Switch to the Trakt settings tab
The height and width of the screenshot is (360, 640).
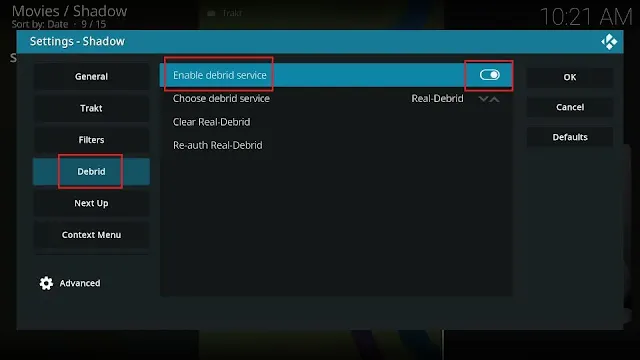[x=91, y=108]
